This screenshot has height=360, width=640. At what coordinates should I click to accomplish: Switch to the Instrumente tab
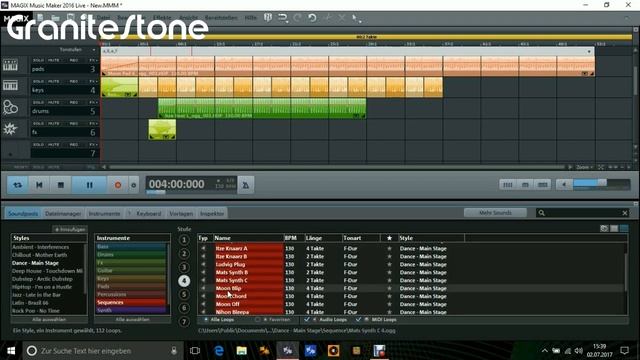[x=104, y=213]
